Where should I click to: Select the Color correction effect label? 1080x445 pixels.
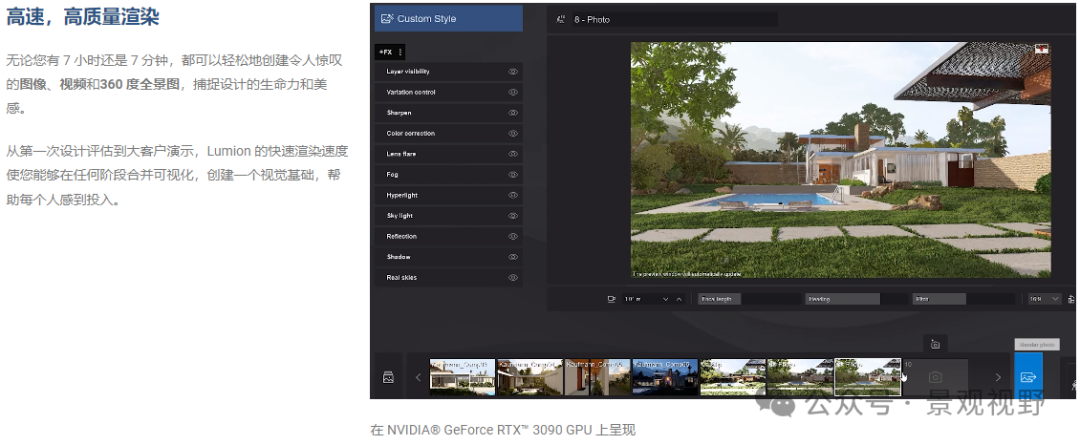point(411,134)
